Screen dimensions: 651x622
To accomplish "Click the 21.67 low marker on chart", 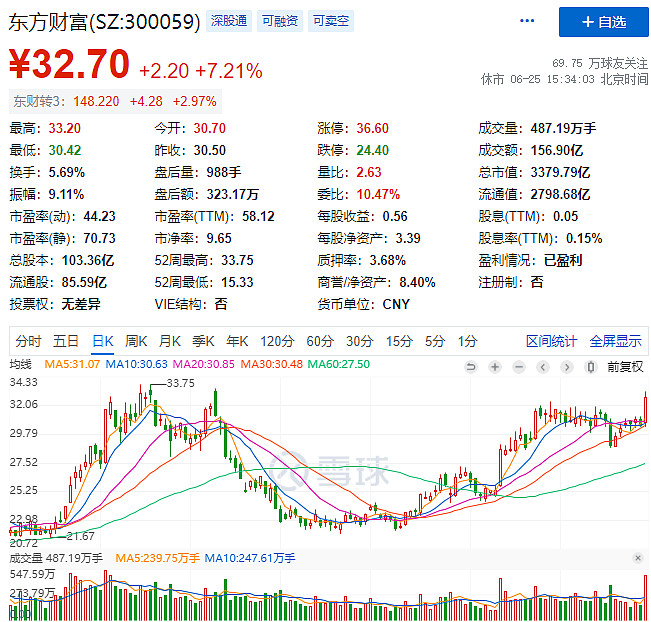I will [x=80, y=536].
